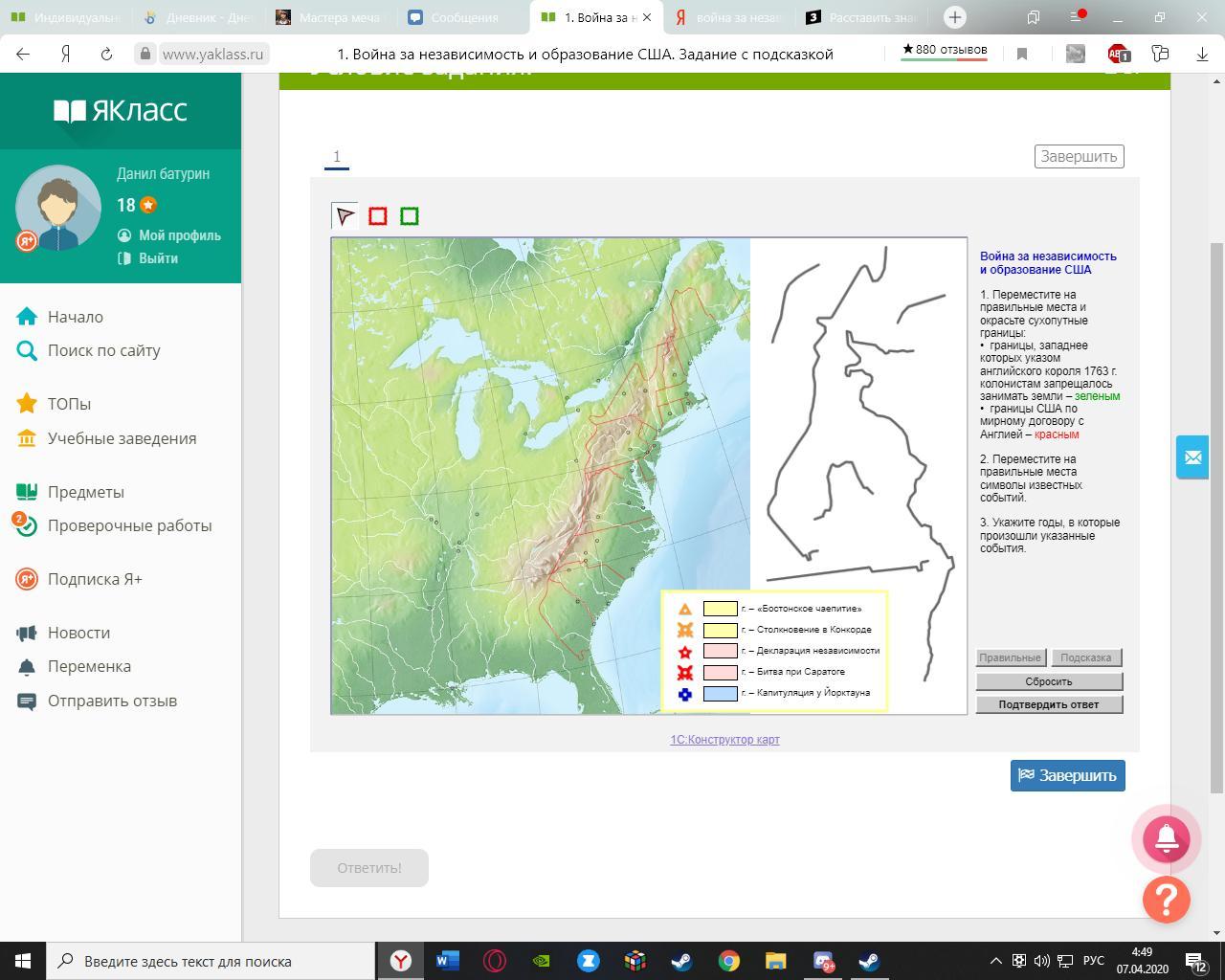This screenshot has height=980, width=1225.
Task: Open the orange question mark help button
Action: point(1167,900)
